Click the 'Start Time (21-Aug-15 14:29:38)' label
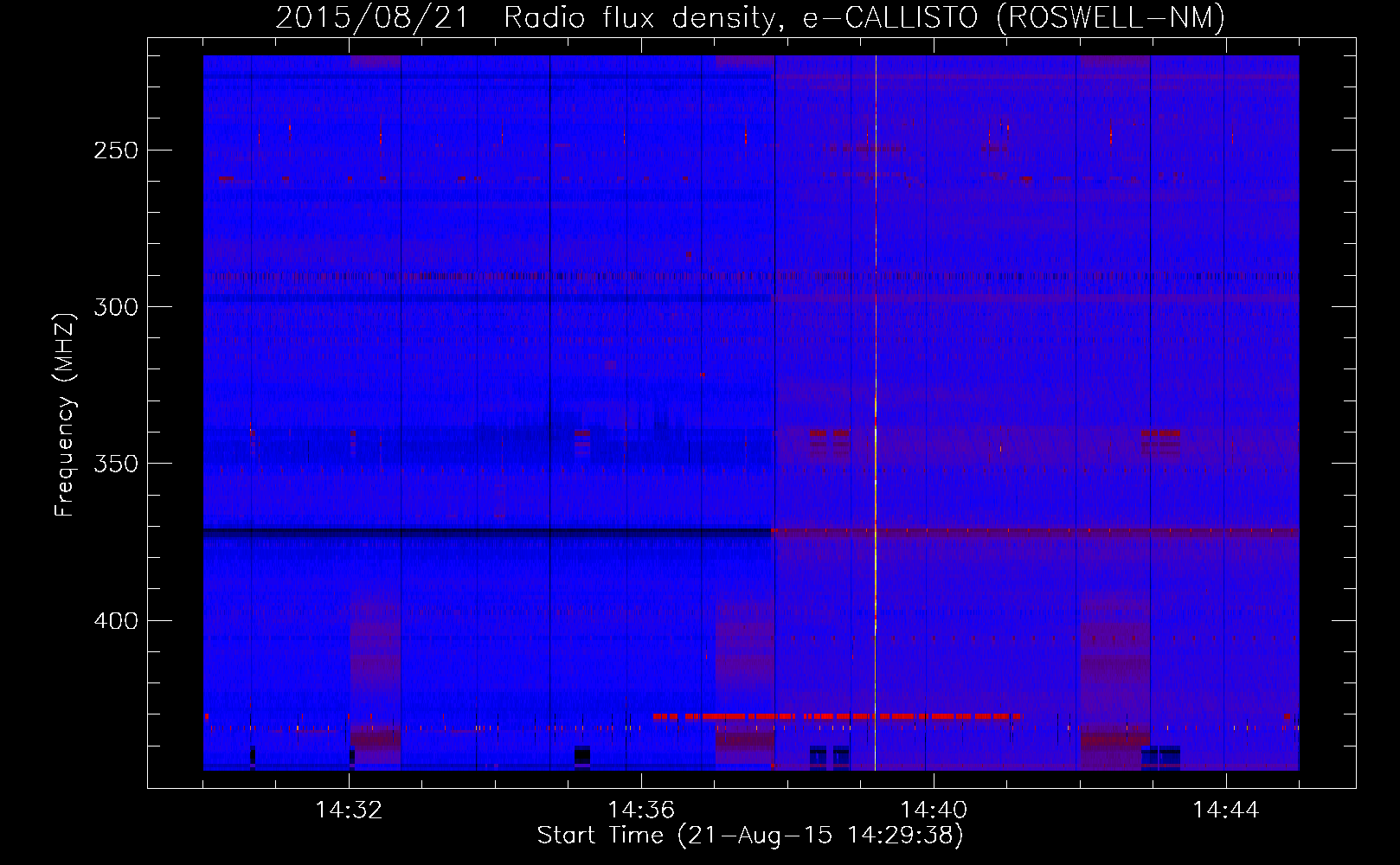Viewport: 1400px width, 865px height. click(749, 836)
